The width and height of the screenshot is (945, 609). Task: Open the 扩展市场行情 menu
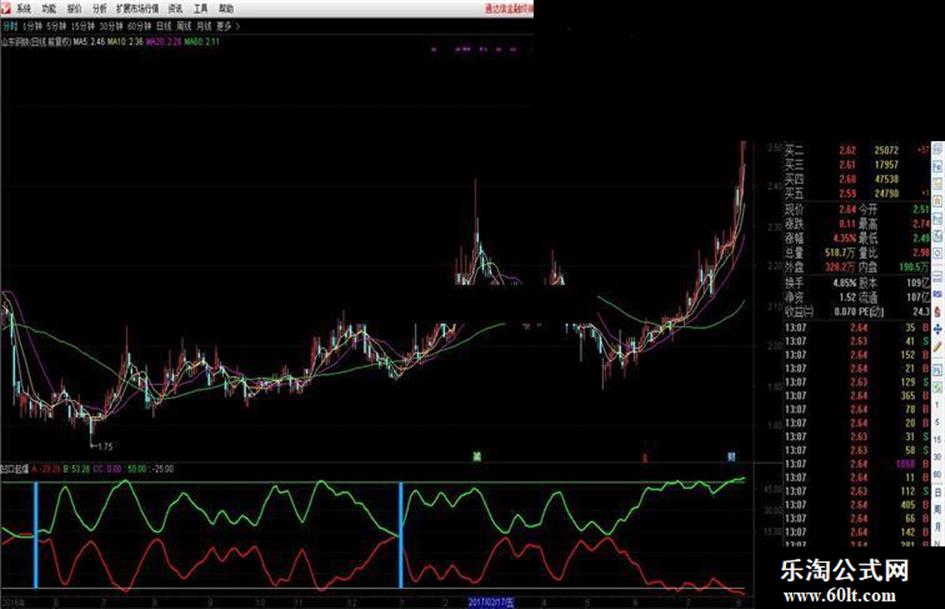pyautogui.click(x=137, y=9)
